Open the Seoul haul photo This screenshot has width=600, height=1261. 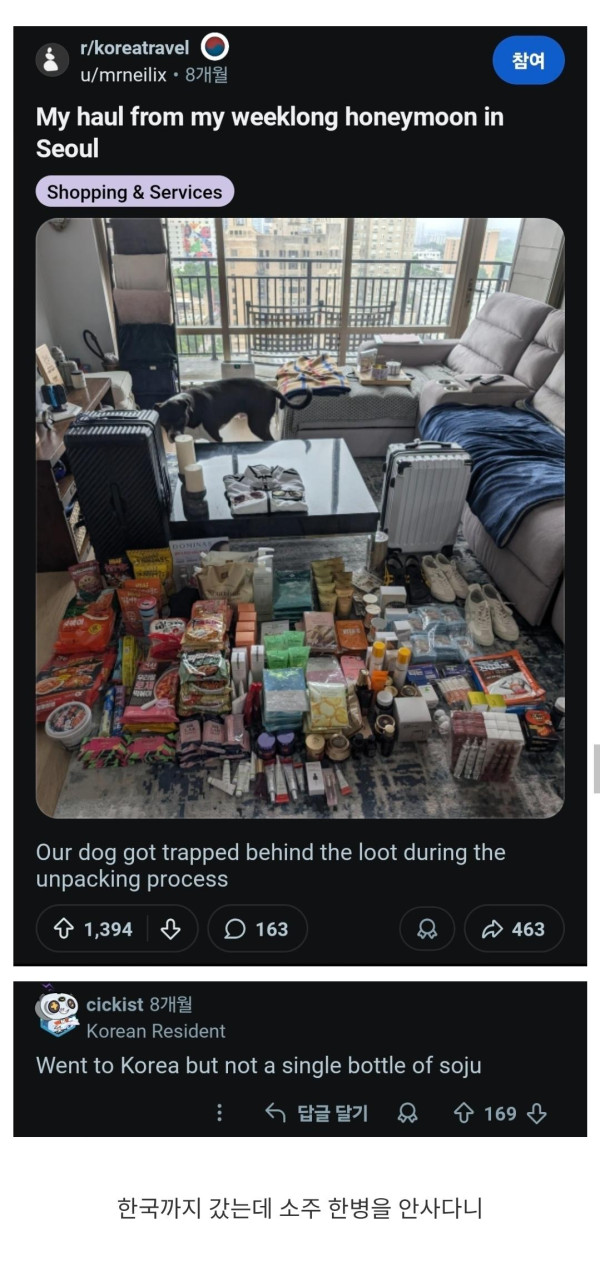point(300,518)
